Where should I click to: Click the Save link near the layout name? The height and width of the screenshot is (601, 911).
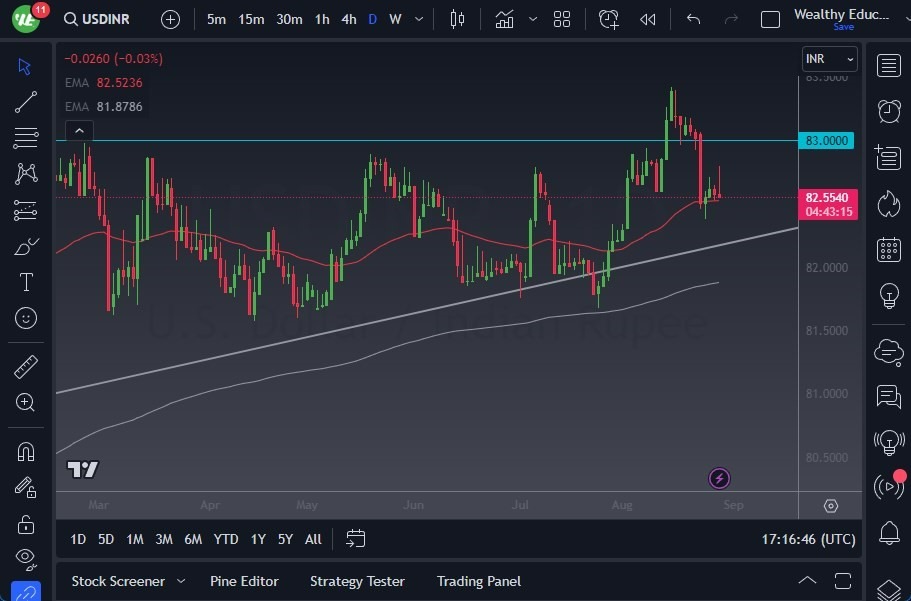(844, 27)
